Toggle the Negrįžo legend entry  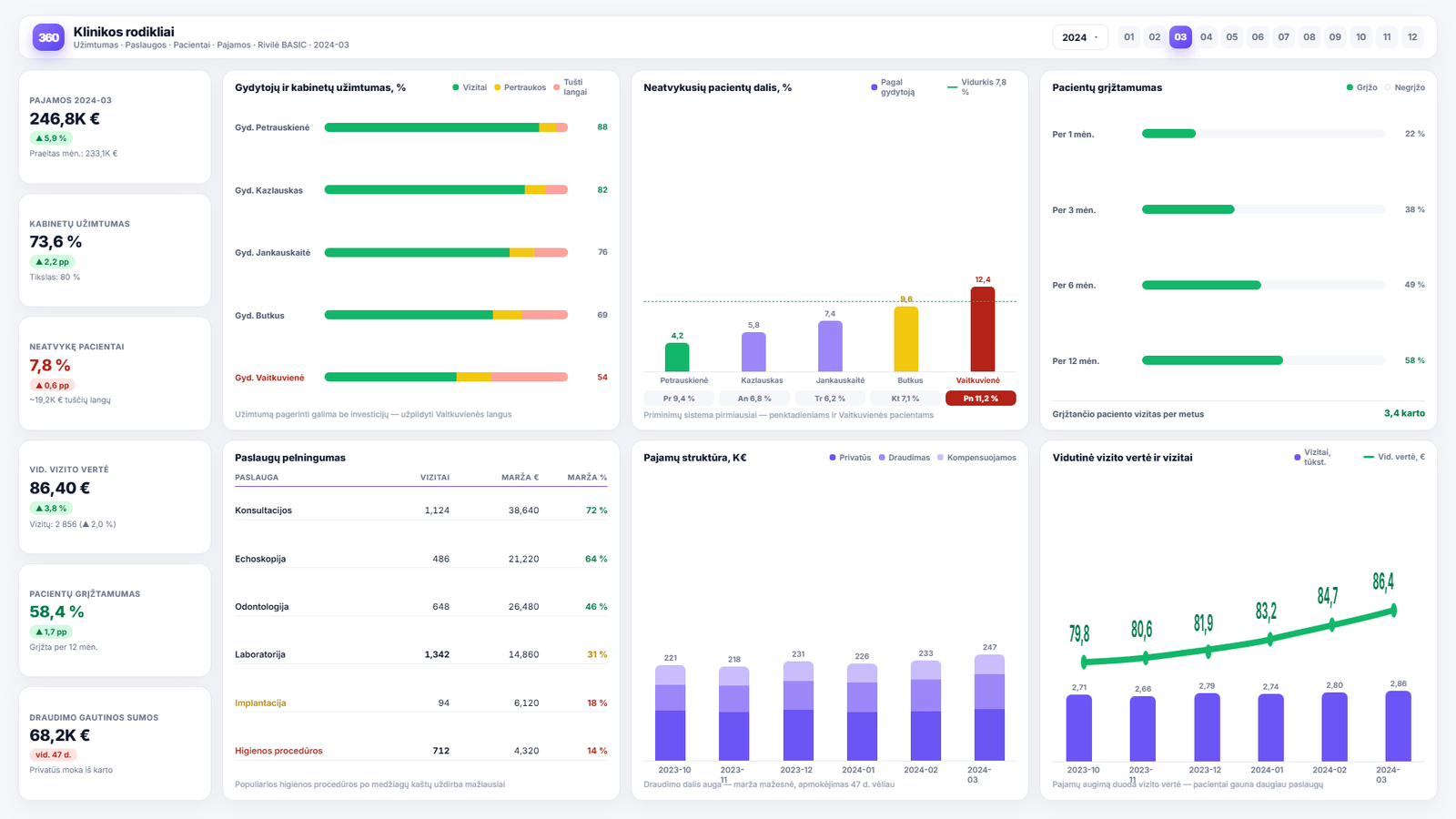click(x=1405, y=87)
